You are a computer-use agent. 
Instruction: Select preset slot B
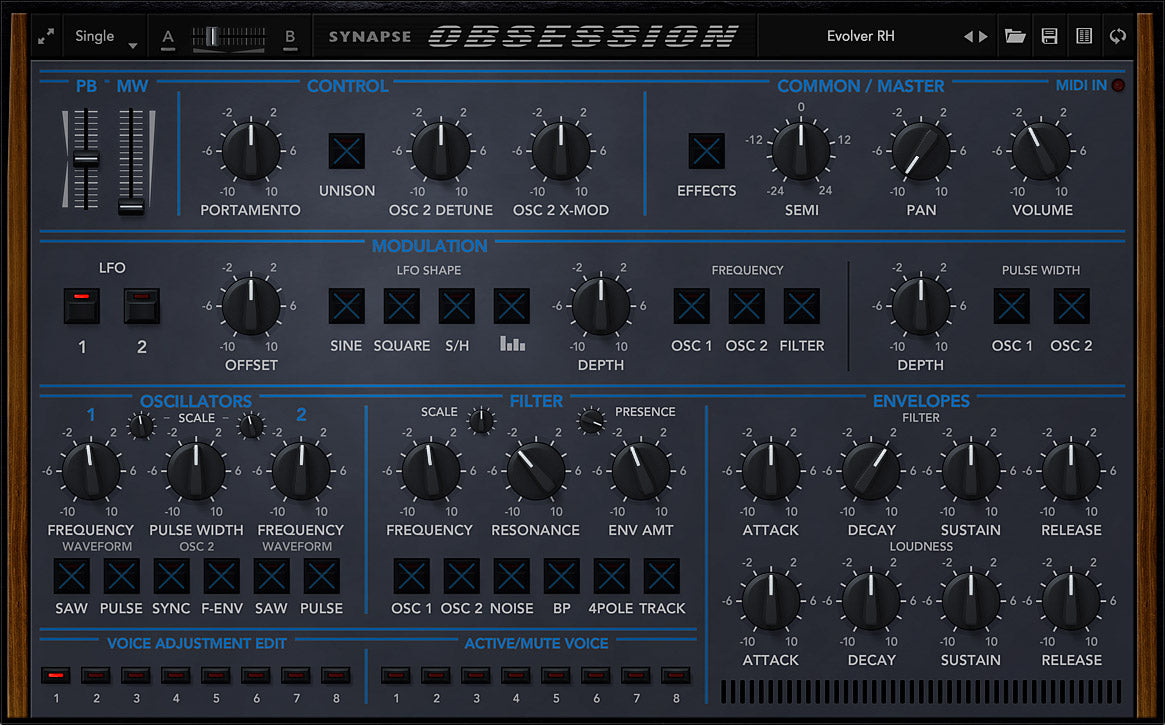[290, 36]
